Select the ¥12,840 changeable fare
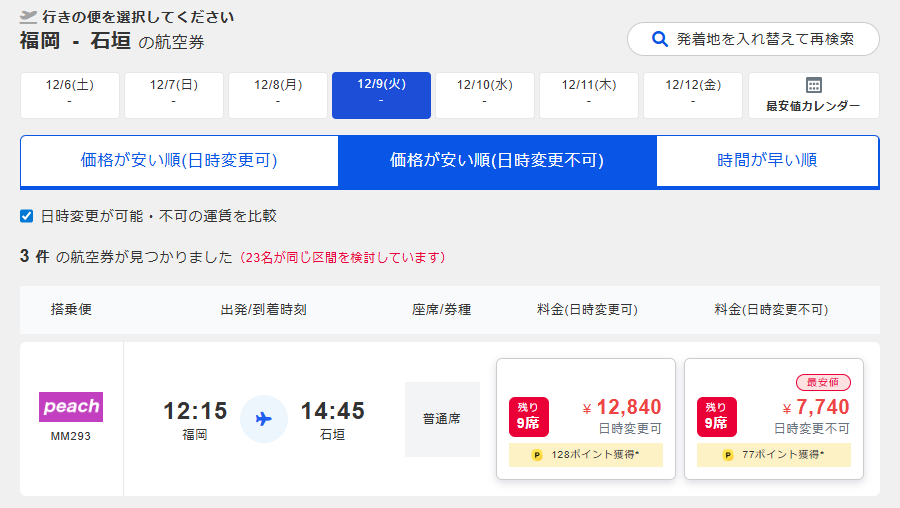This screenshot has height=508, width=900. (x=586, y=419)
